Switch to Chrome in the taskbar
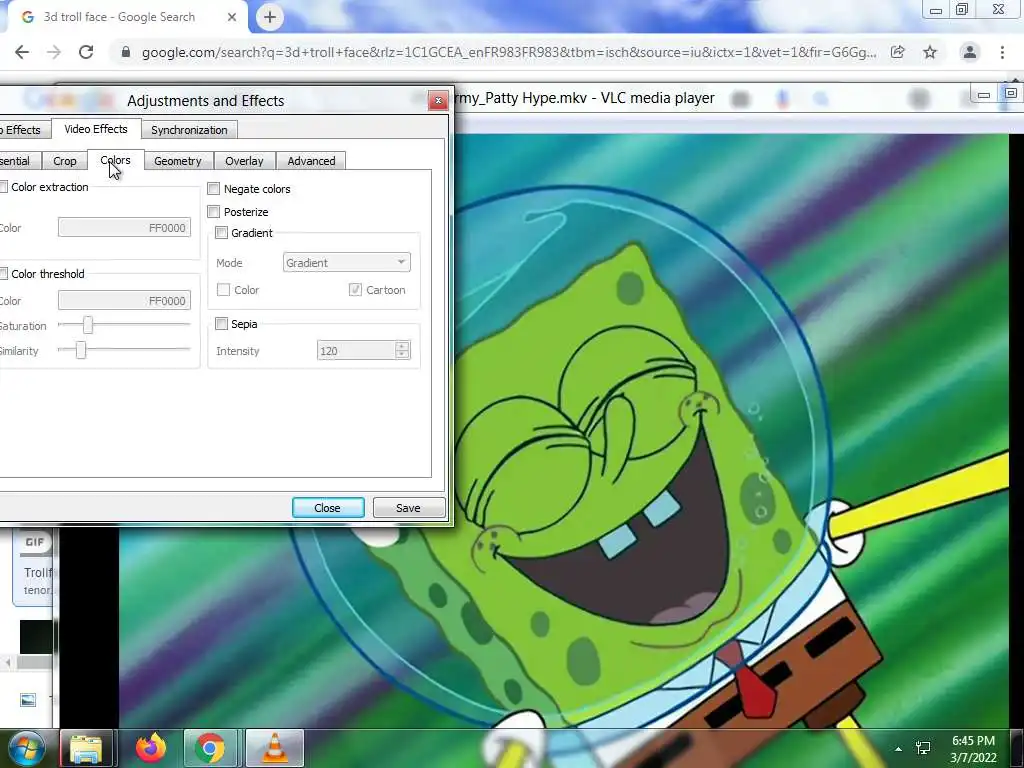 (210, 748)
